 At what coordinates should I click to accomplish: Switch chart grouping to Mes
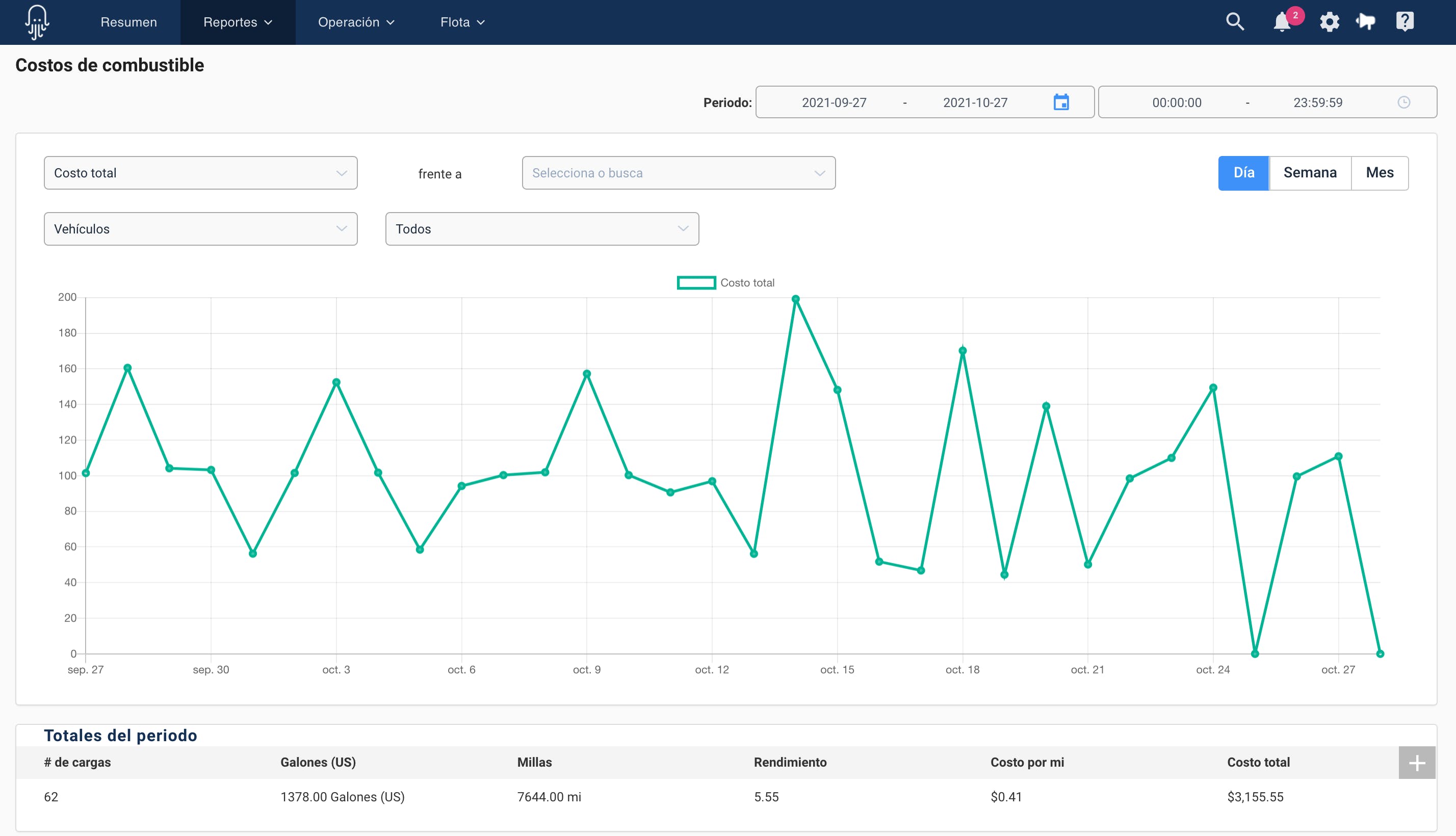pos(1379,173)
